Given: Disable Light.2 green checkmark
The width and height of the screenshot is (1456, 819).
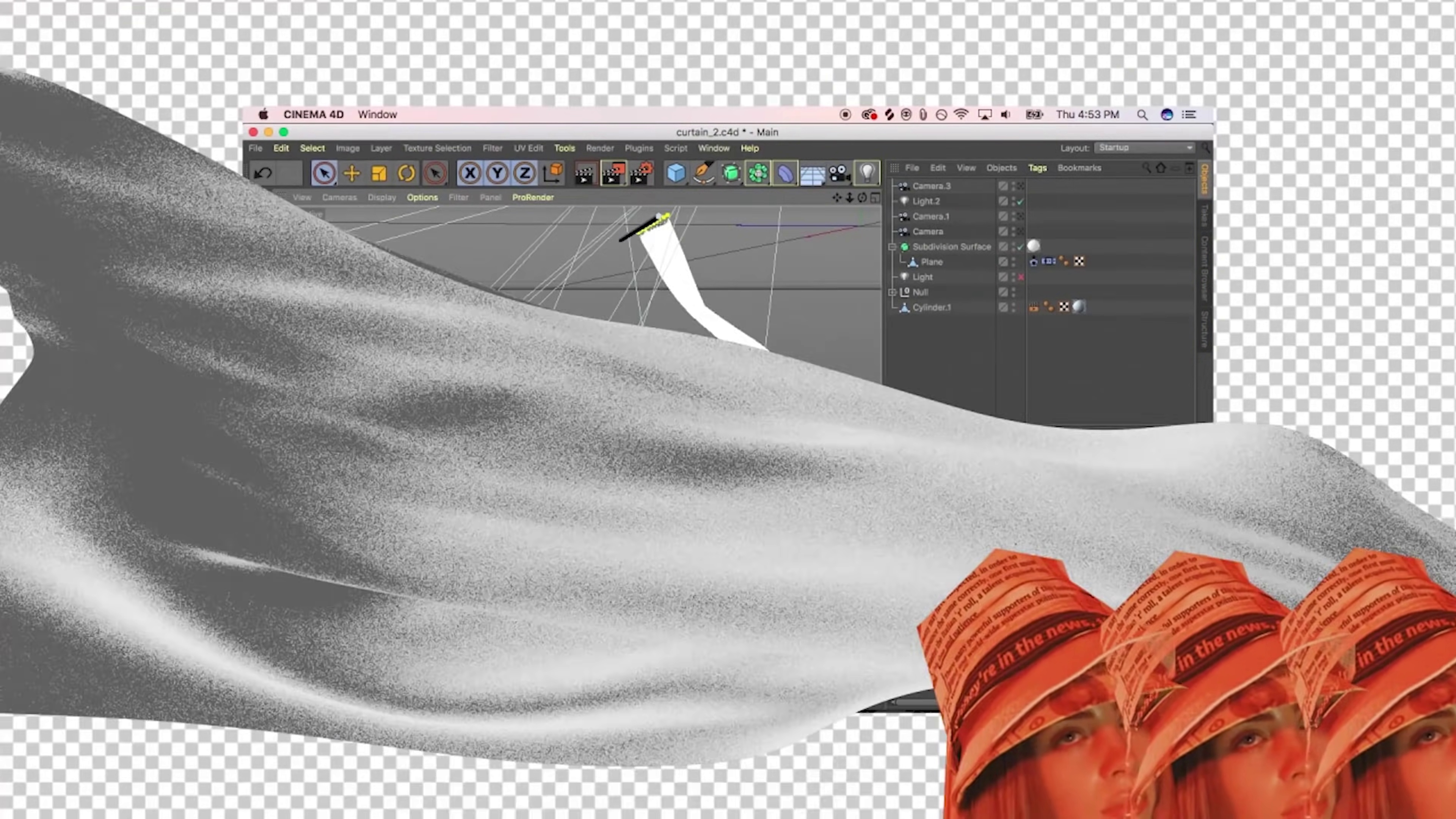Looking at the screenshot, I should (1021, 202).
